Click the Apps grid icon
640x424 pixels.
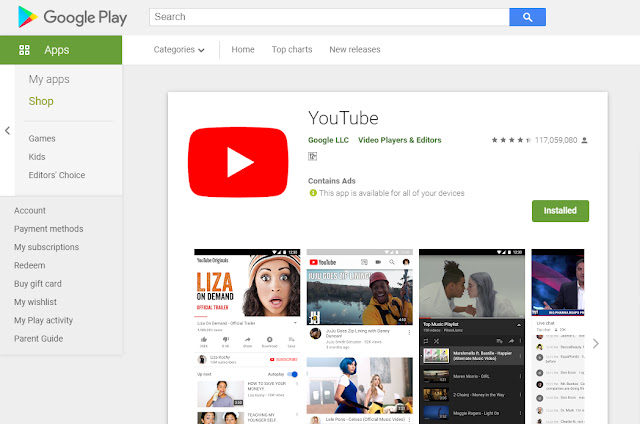24,50
